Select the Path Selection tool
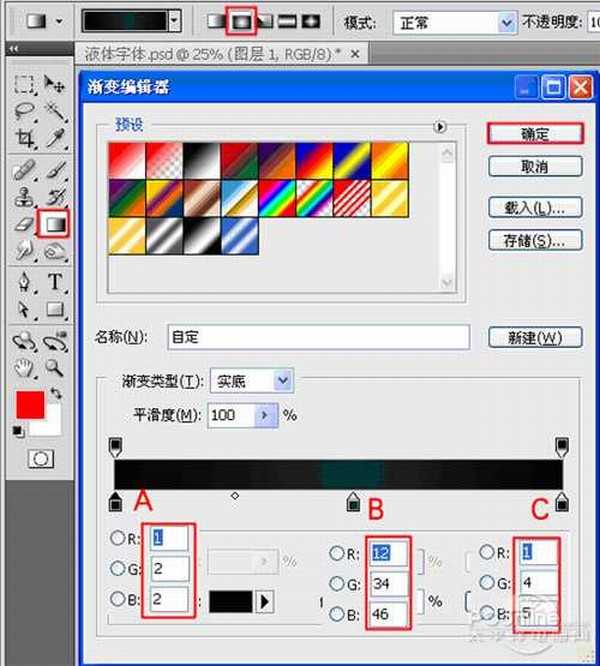This screenshot has height=666, width=600. pyautogui.click(x=24, y=309)
